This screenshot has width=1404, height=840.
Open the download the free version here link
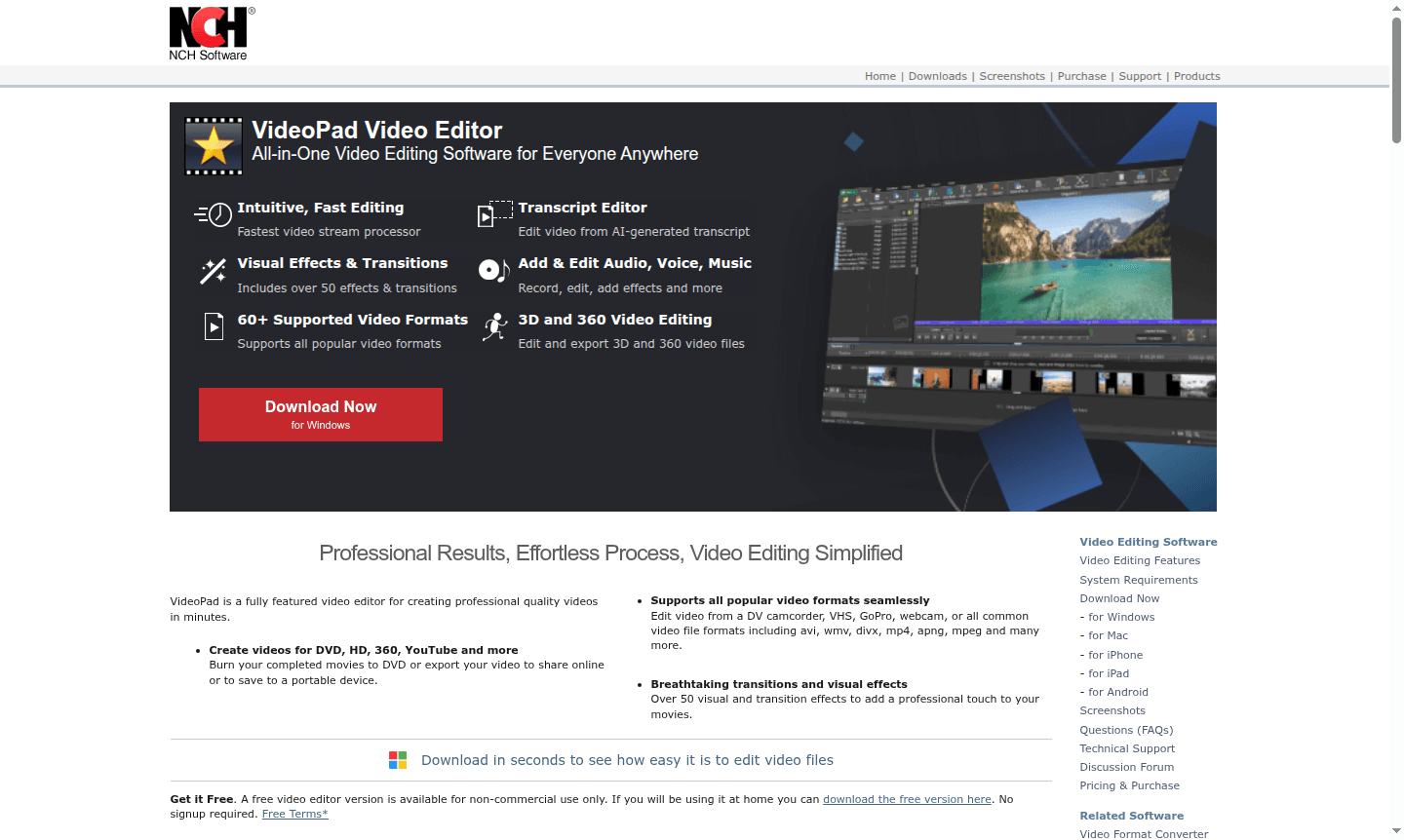pyautogui.click(x=906, y=799)
